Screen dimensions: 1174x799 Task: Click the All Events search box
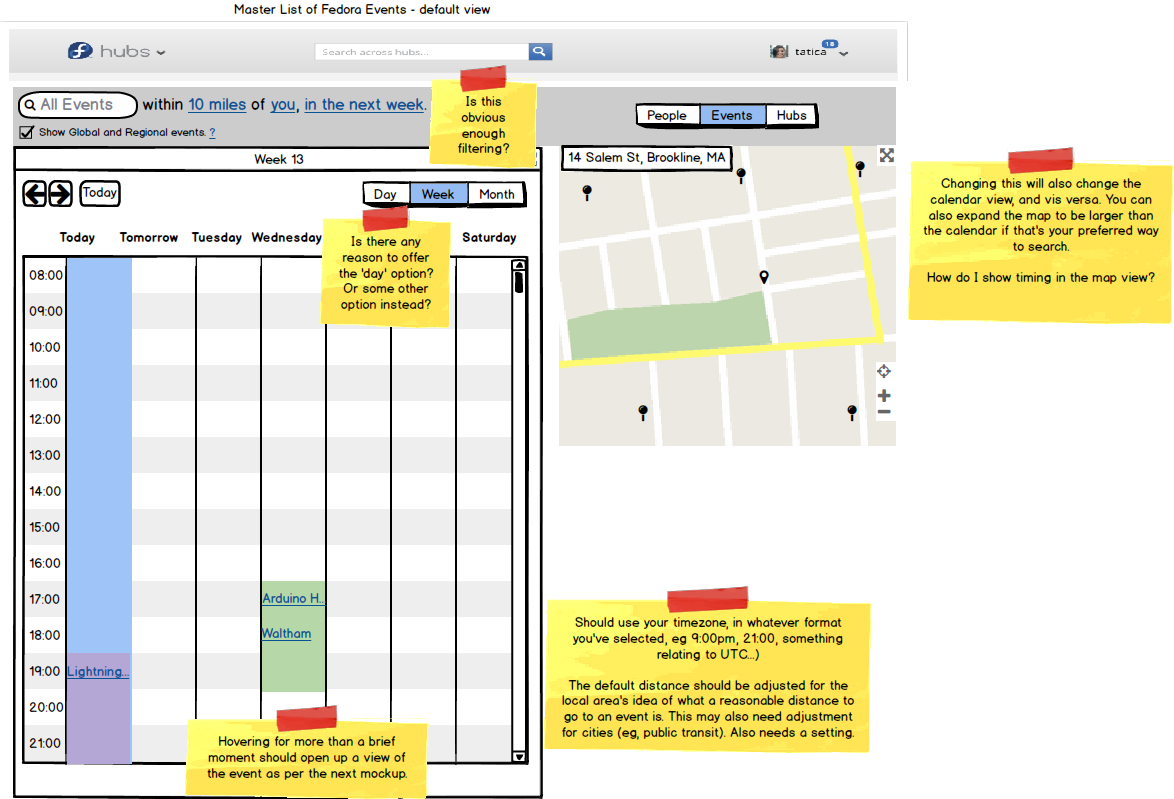pos(78,105)
